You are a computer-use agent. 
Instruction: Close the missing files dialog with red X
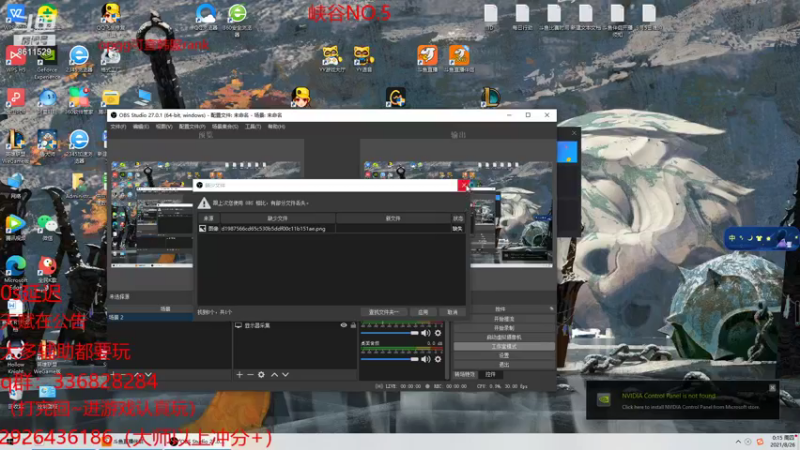pyautogui.click(x=463, y=185)
